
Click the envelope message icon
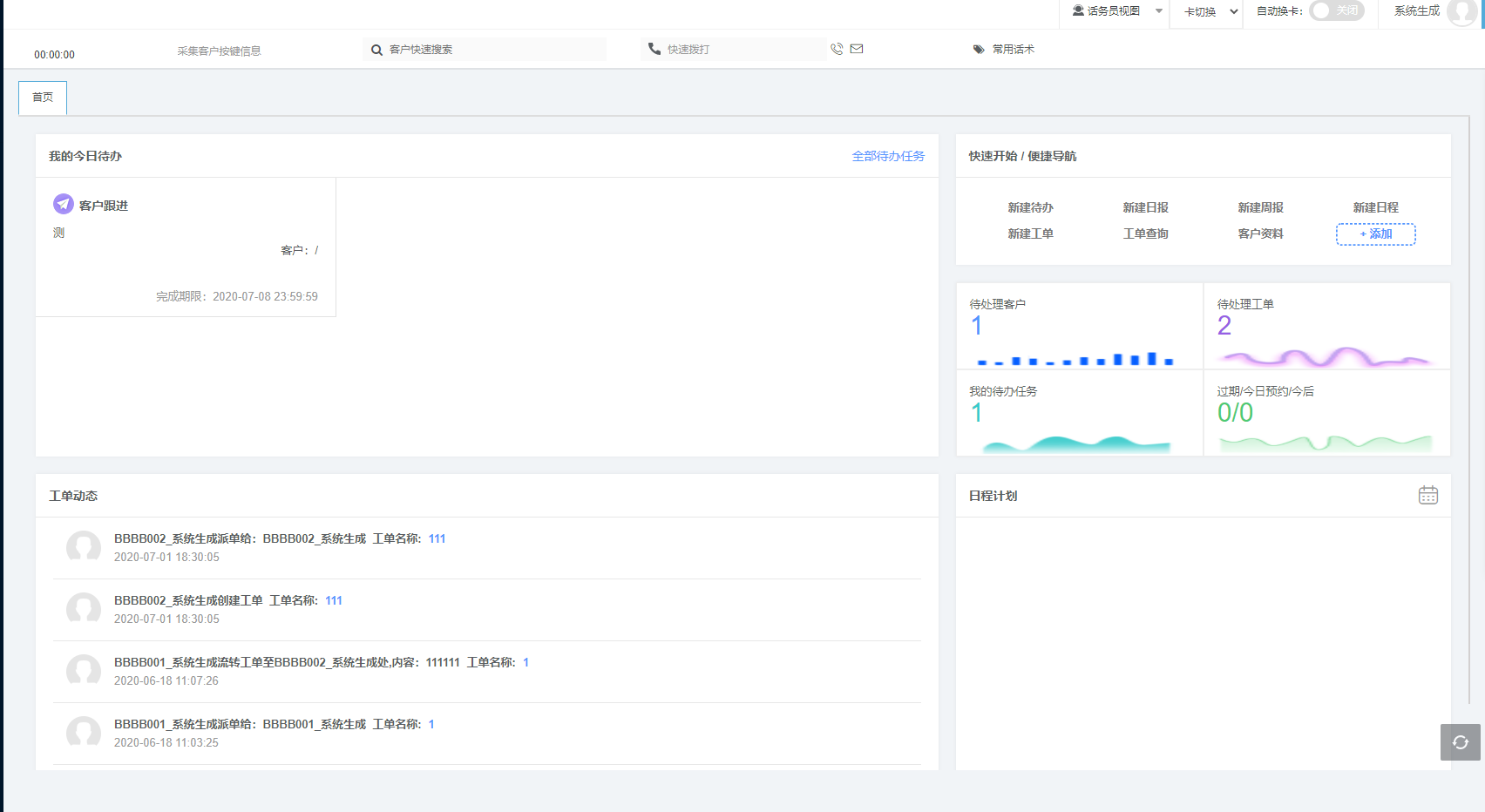(857, 50)
